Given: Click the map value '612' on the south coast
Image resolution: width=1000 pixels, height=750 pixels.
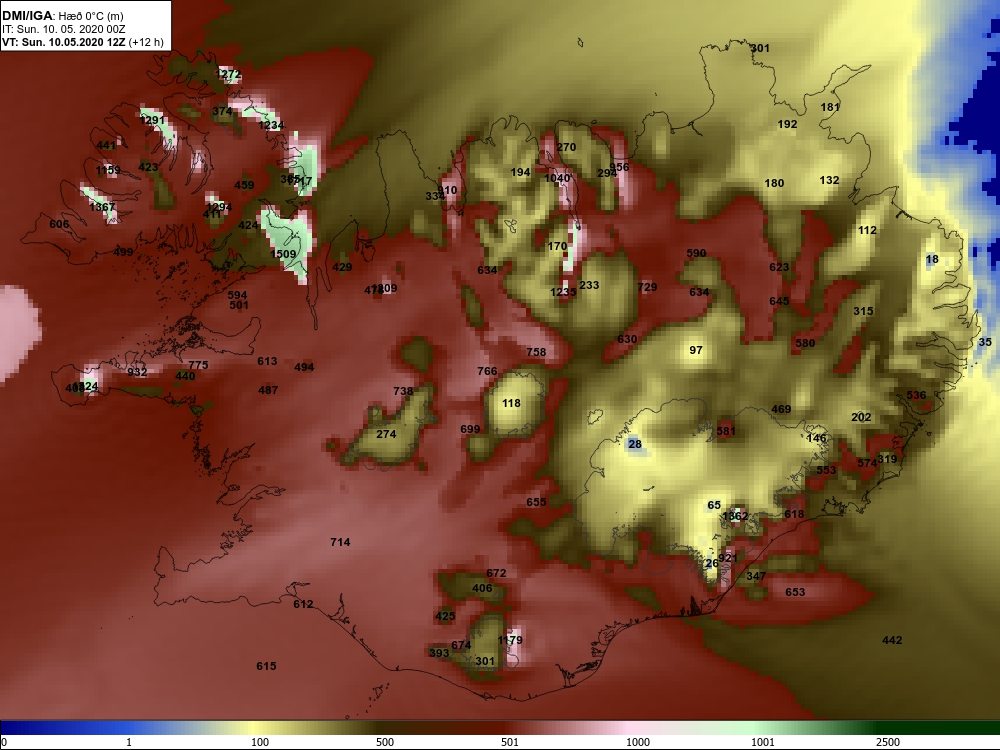Looking at the screenshot, I should 303,604.
